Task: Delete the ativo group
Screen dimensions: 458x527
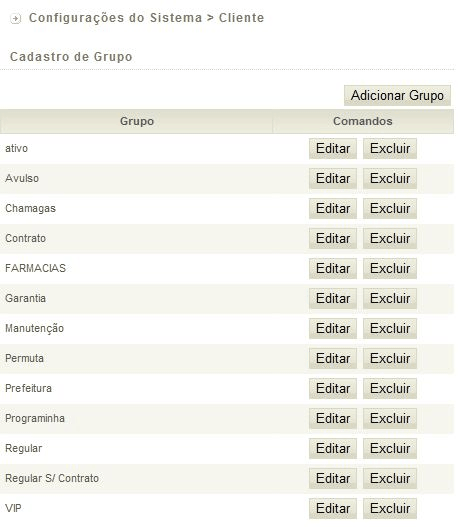Action: (x=390, y=149)
